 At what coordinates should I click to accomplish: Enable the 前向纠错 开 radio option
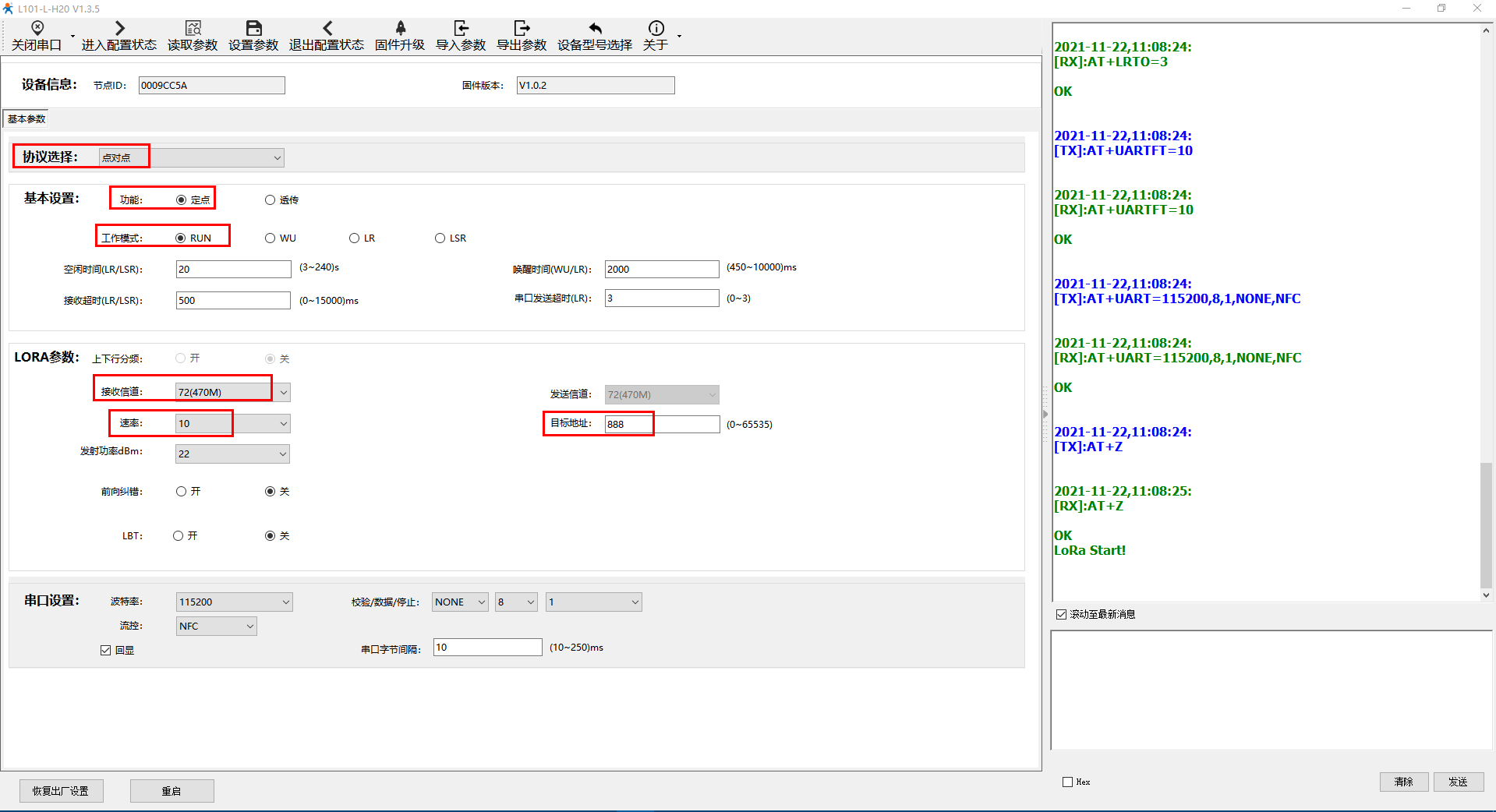182,492
